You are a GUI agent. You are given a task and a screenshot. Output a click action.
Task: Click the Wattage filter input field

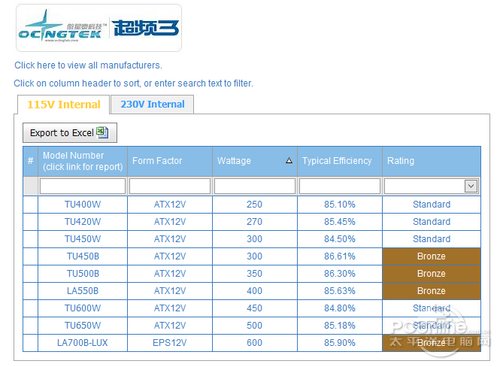(255, 186)
